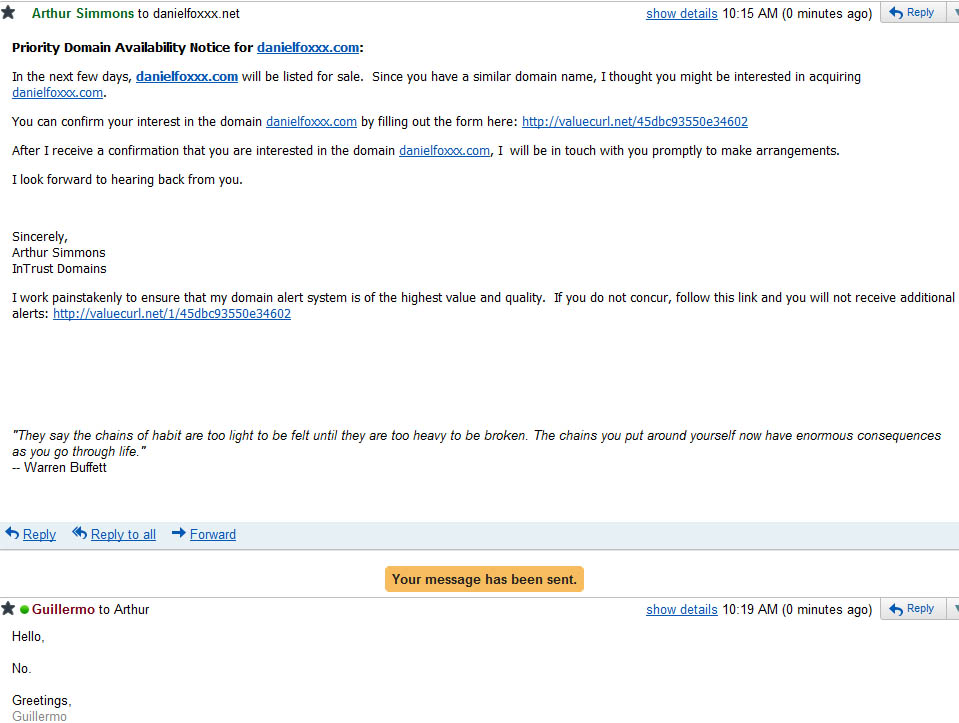959x723 pixels.
Task: Open reply options dropdown arrow on Guillermo's message
Action: coord(953,609)
